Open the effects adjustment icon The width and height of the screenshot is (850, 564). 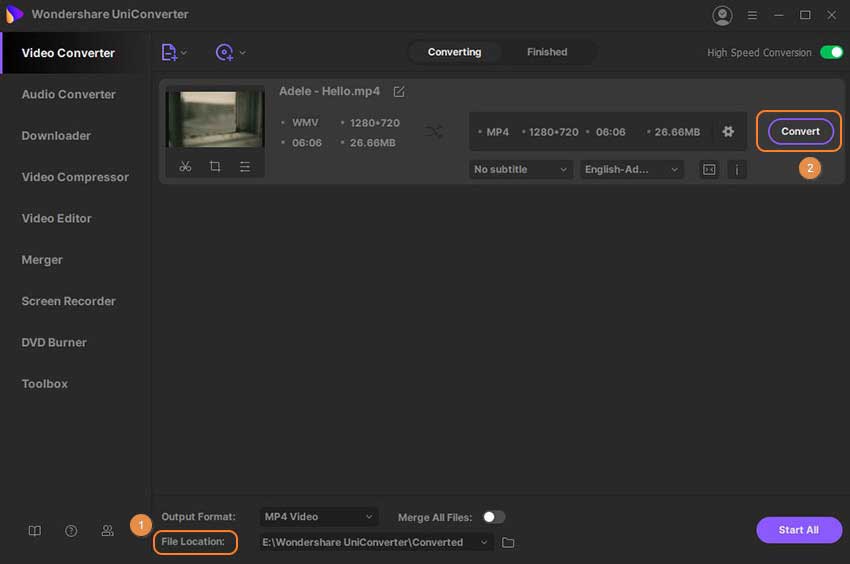[245, 166]
